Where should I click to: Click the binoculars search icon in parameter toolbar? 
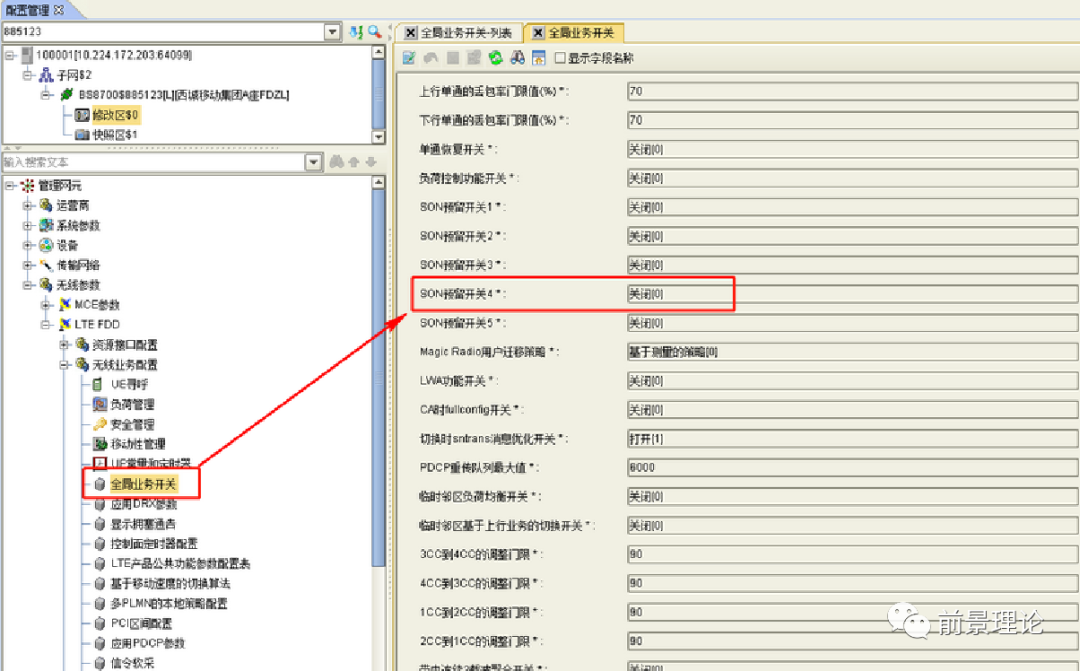518,58
